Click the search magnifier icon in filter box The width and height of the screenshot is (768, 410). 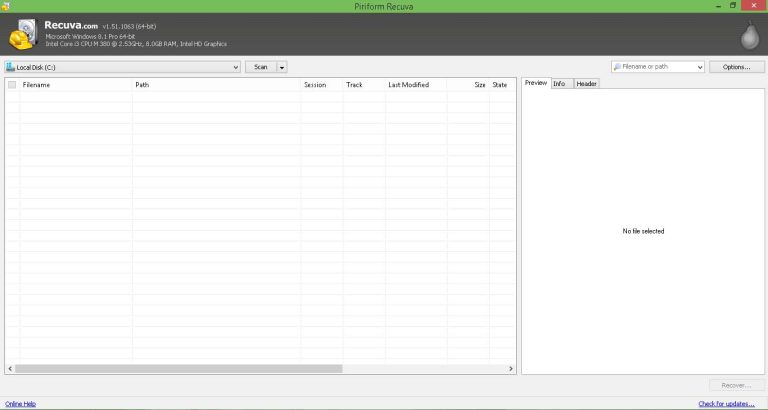click(x=617, y=67)
